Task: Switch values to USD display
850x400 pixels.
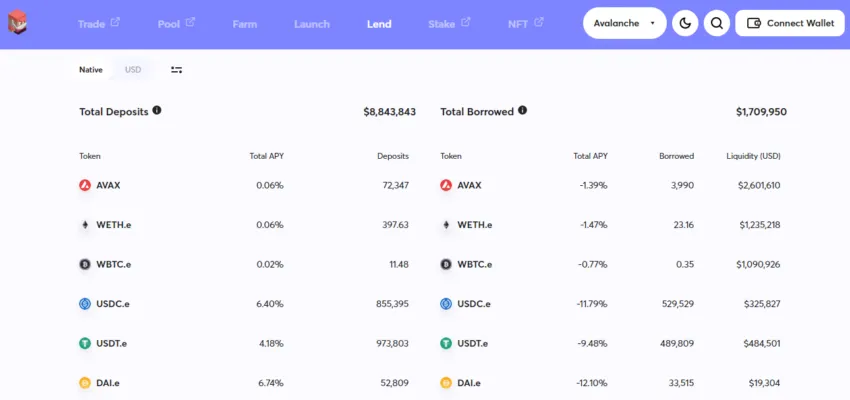Action: pos(133,70)
